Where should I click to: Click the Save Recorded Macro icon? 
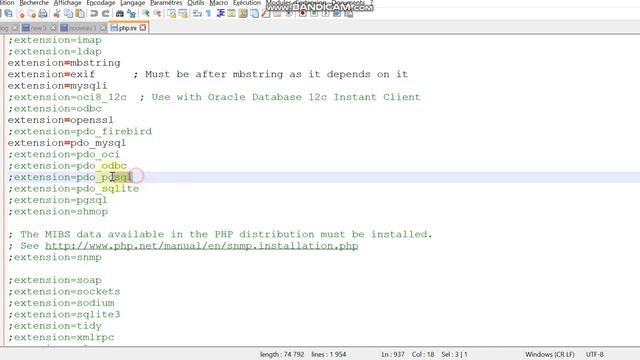point(349,13)
